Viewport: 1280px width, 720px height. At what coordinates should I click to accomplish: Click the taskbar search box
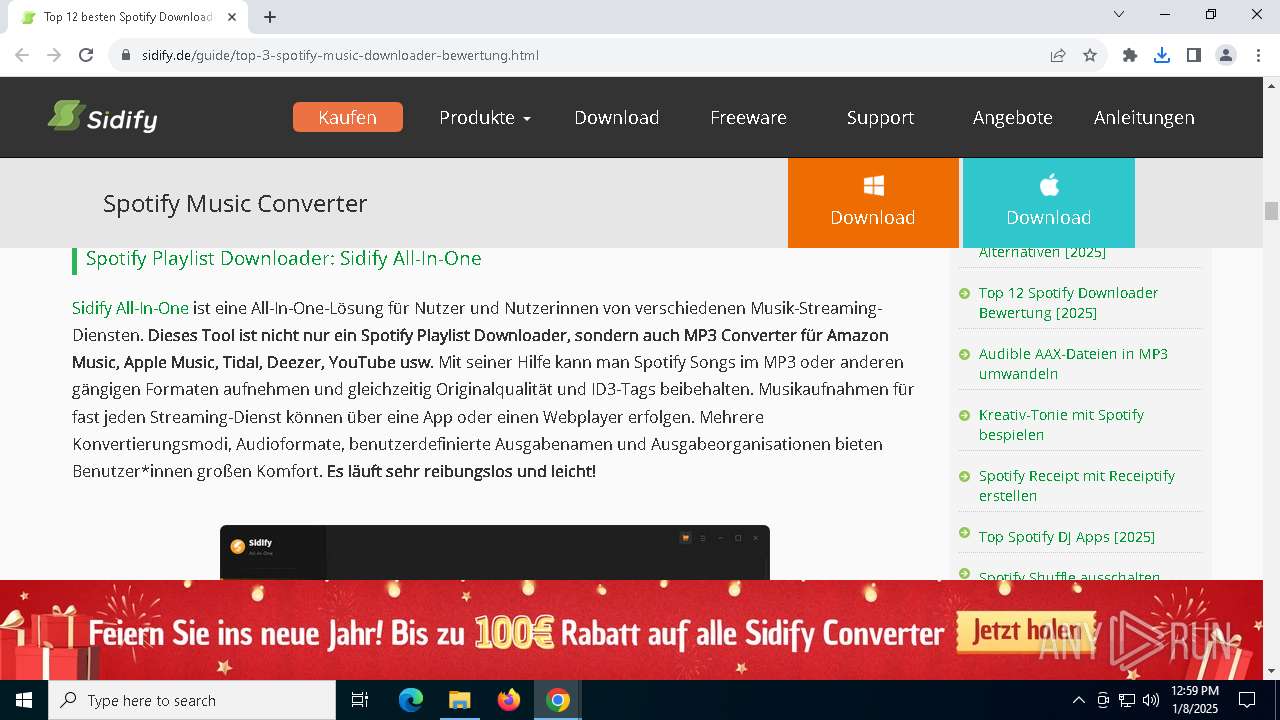click(x=192, y=700)
